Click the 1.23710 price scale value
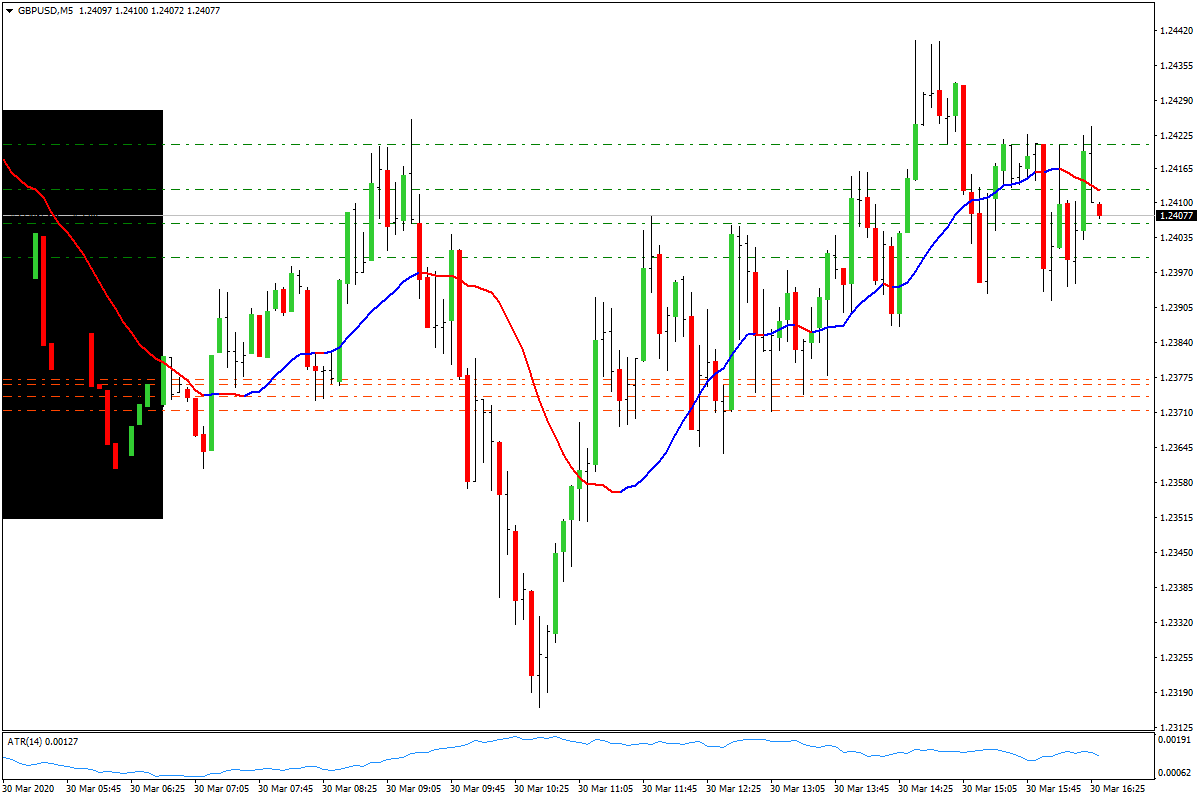This screenshot has height=800, width=1200. [1178, 413]
